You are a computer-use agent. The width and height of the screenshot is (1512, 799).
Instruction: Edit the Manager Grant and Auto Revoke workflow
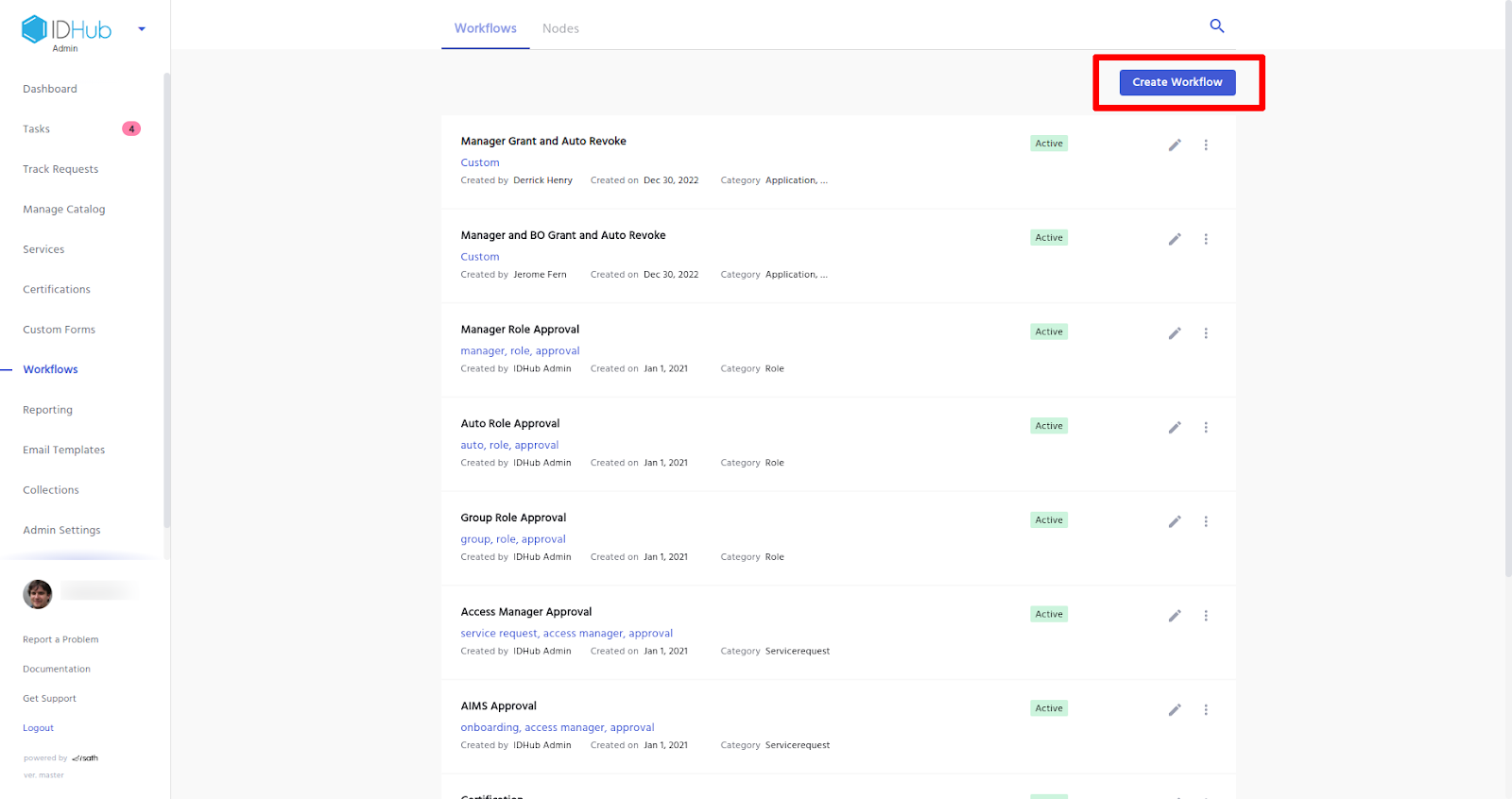coord(1175,145)
